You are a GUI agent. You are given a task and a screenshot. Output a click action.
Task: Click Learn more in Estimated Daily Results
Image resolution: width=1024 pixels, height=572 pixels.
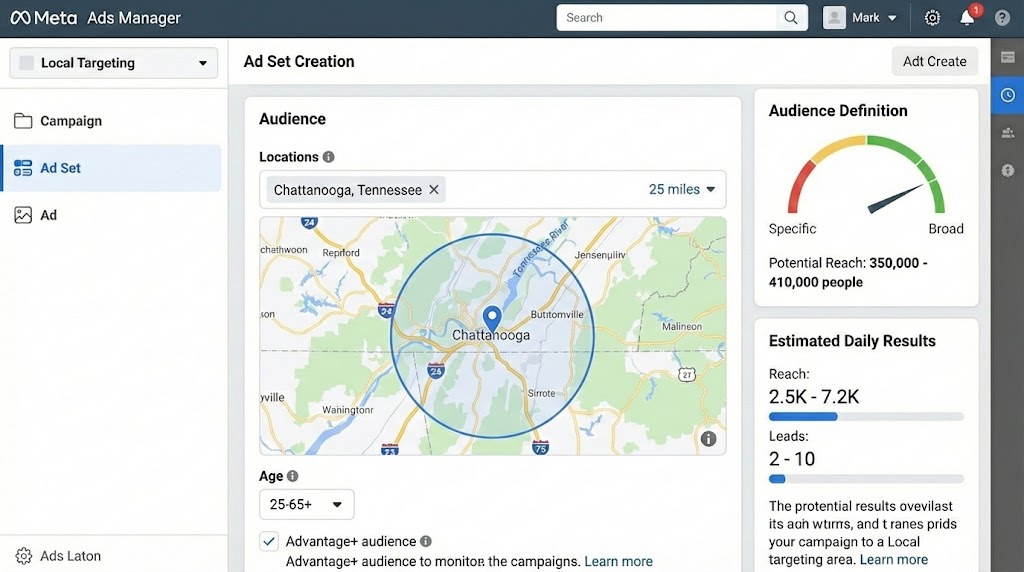893,560
